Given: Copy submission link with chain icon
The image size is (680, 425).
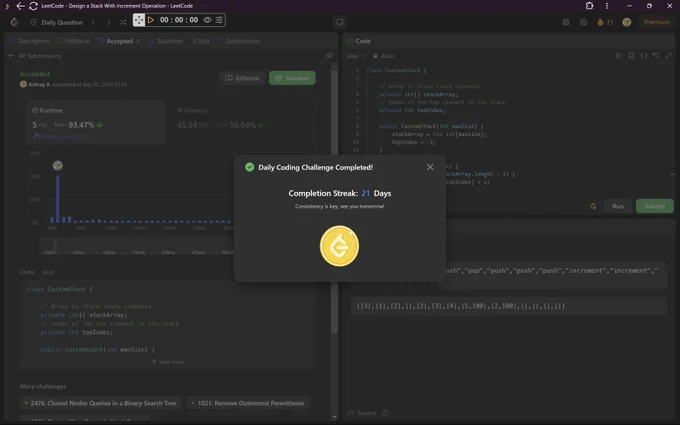Looking at the screenshot, I should coord(329,56).
